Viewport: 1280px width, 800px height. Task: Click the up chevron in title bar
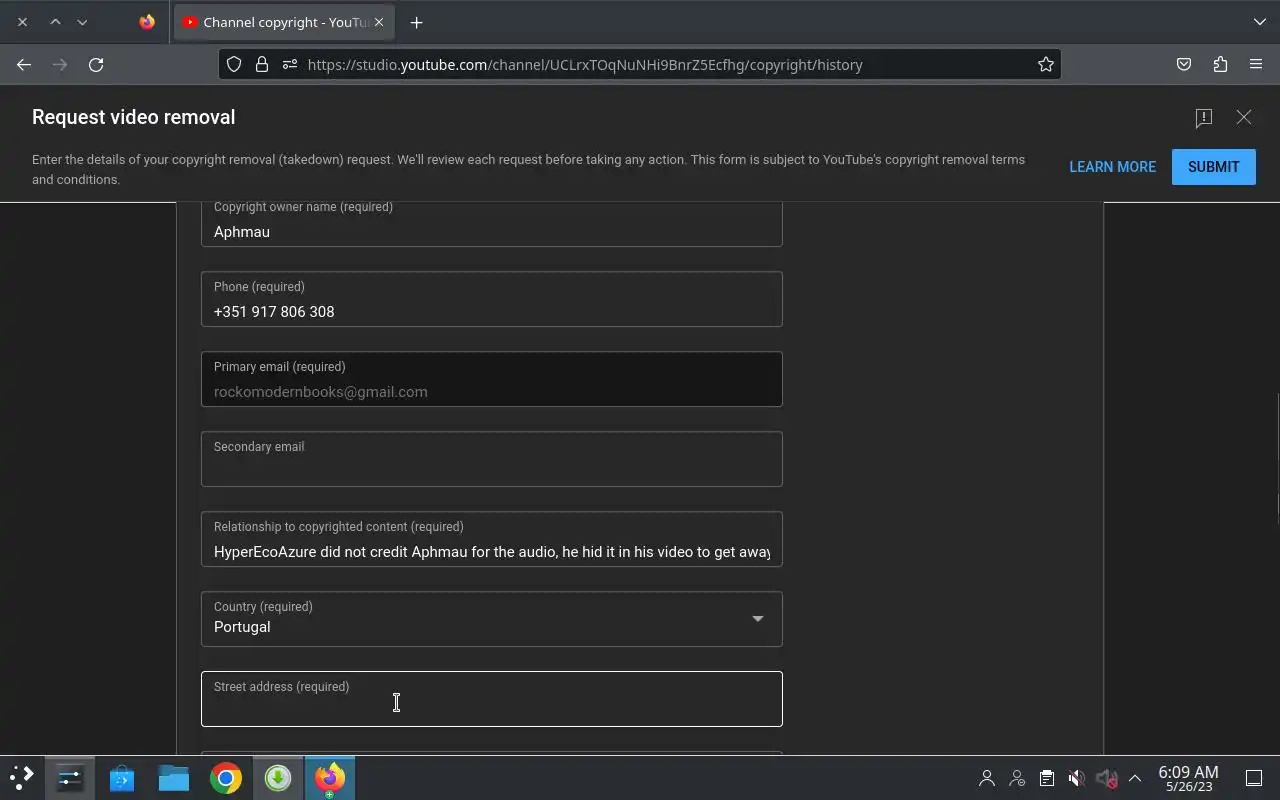[55, 22]
